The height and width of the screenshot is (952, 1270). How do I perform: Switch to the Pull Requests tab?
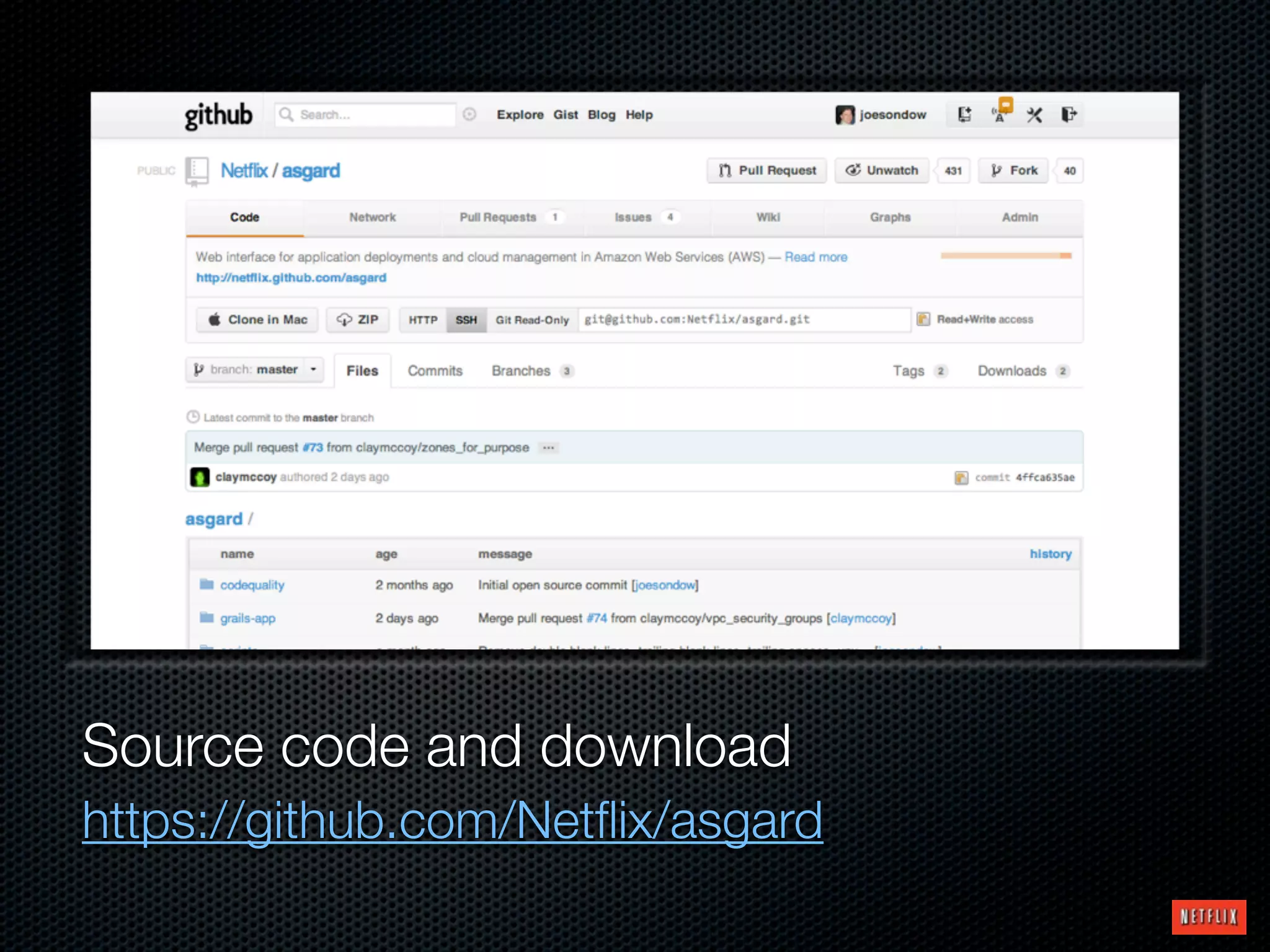click(512, 218)
